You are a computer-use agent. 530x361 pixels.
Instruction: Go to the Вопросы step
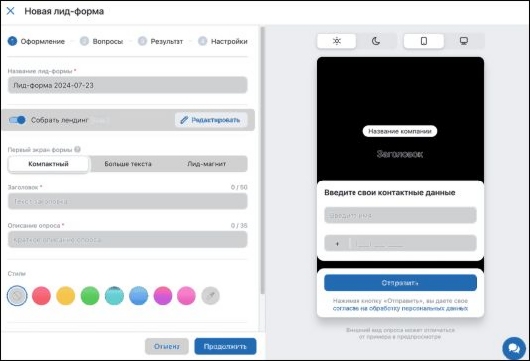click(x=101, y=41)
